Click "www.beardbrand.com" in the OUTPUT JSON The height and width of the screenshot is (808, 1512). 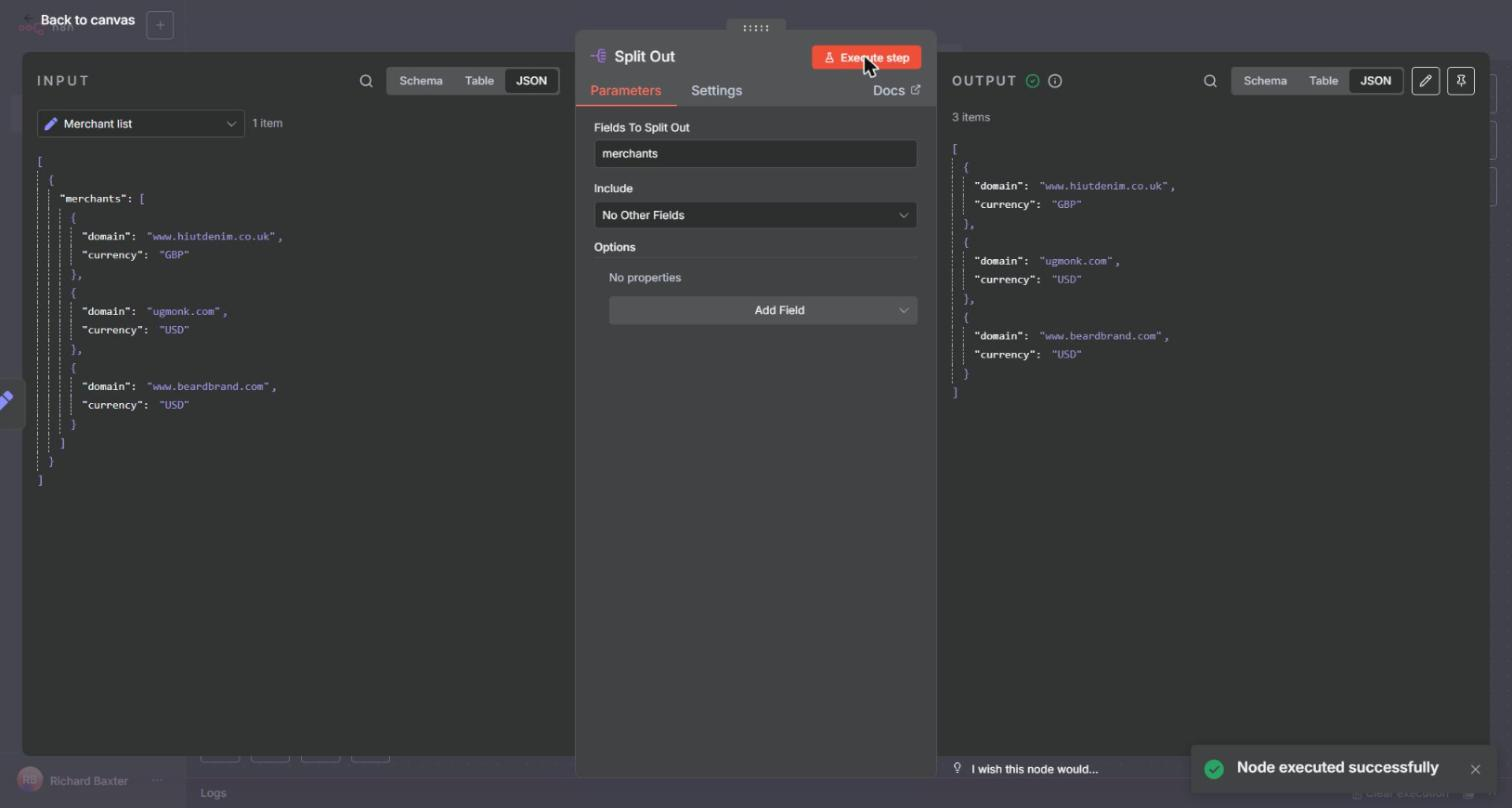[x=1101, y=336]
